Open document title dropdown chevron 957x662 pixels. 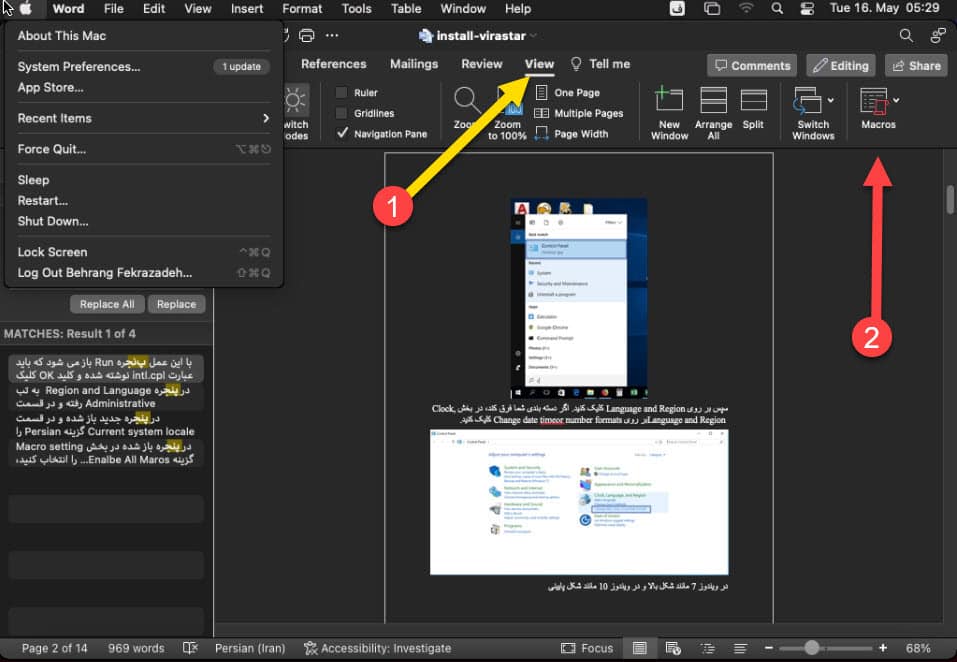click(533, 36)
